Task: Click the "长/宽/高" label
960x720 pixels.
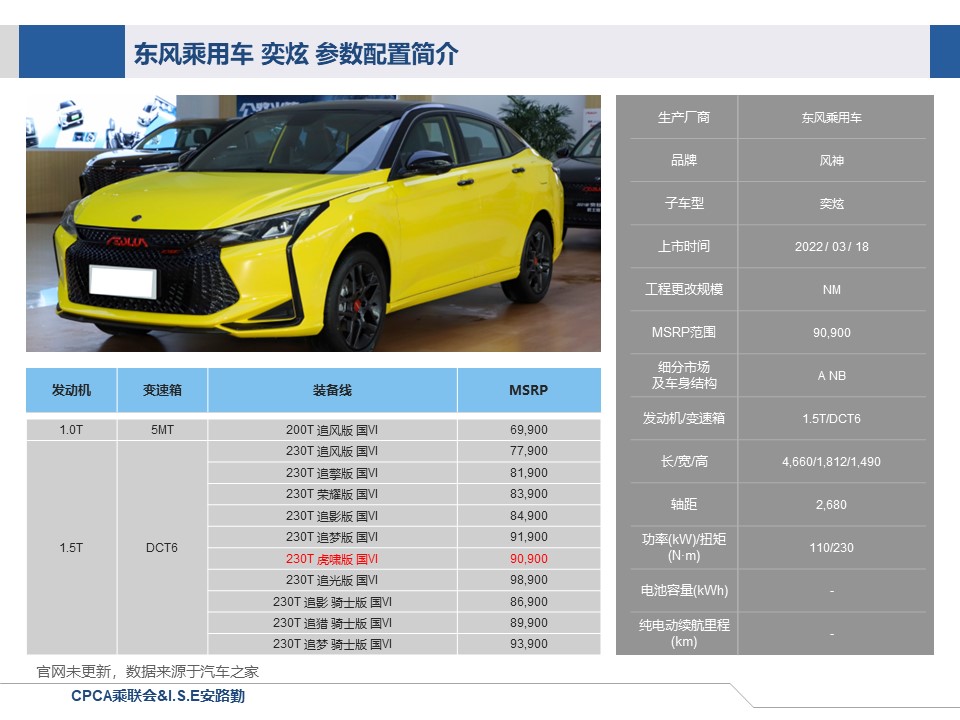Action: coord(684,461)
